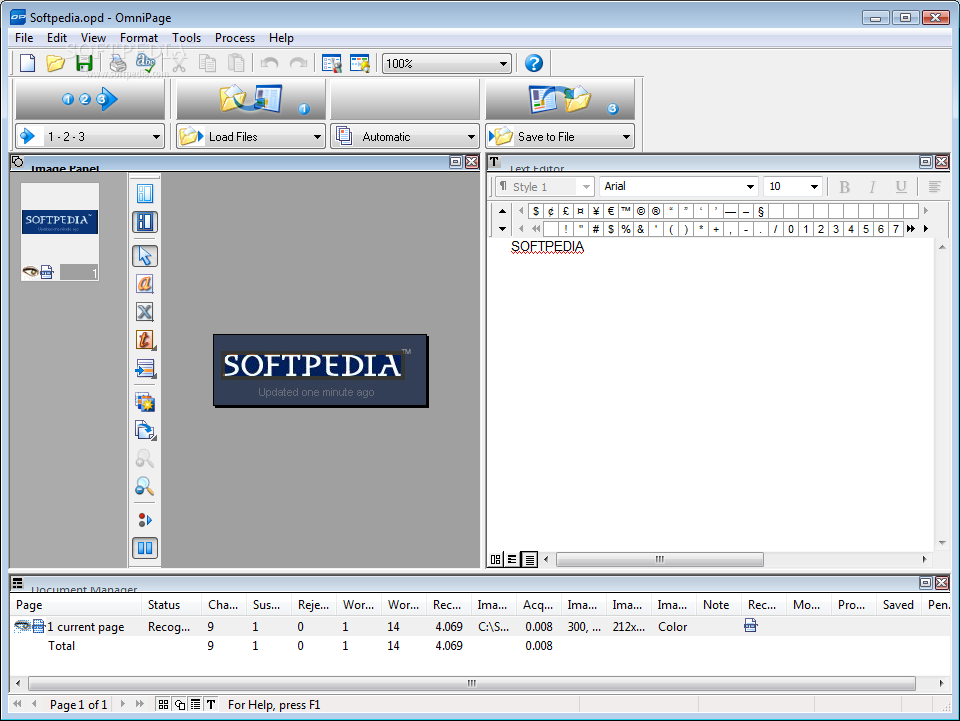Click the Copy icon in toolbar

[208, 63]
